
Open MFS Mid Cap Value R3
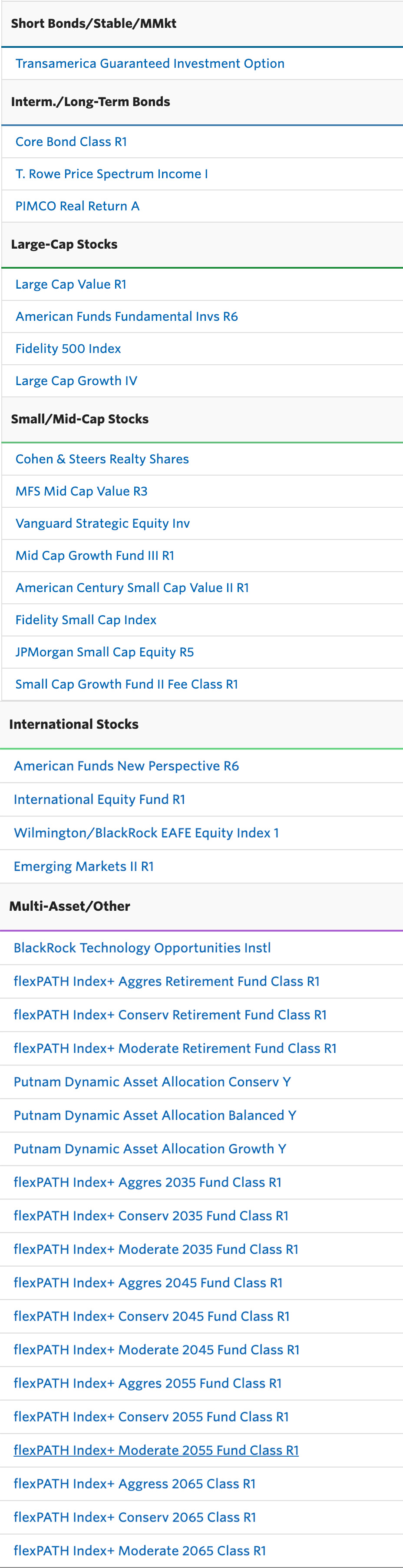pos(82,491)
